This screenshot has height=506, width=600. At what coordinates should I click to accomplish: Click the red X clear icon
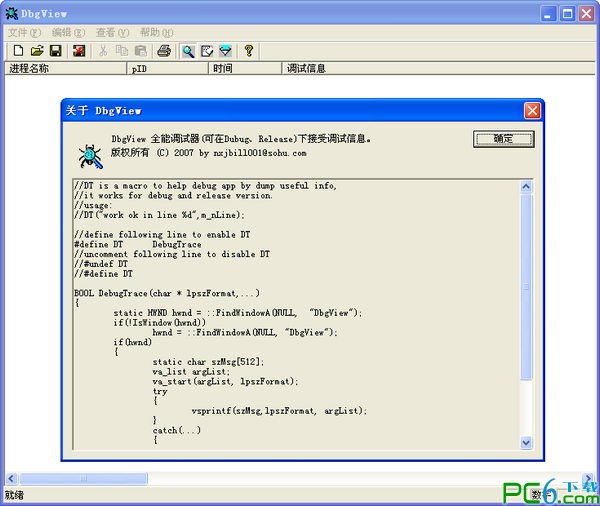(x=79, y=51)
